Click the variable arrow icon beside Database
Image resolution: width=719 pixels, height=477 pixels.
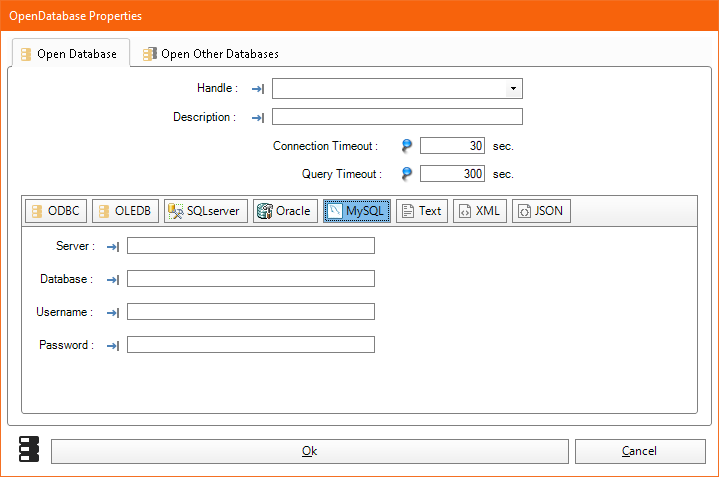click(113, 280)
